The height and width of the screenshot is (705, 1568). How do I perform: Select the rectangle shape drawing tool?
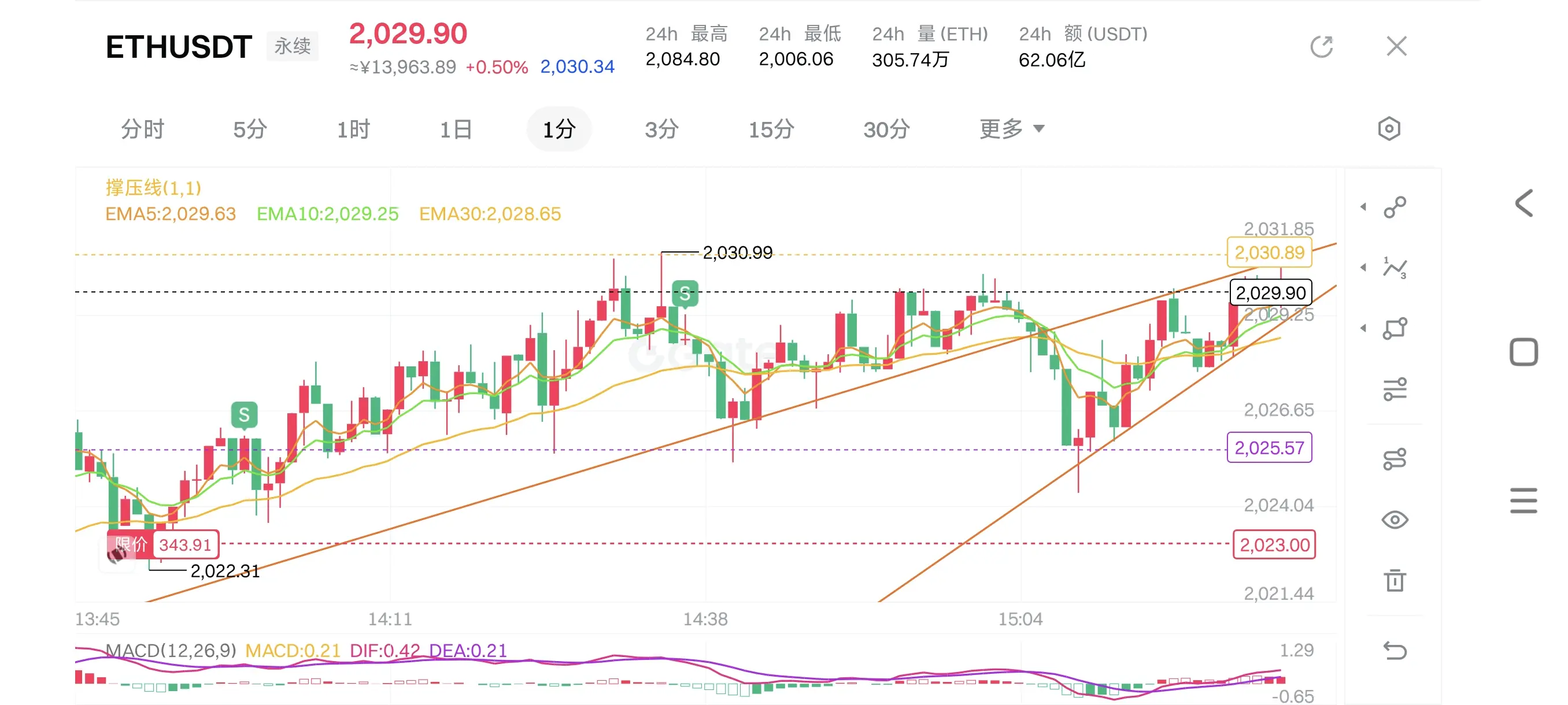pyautogui.click(x=1395, y=328)
